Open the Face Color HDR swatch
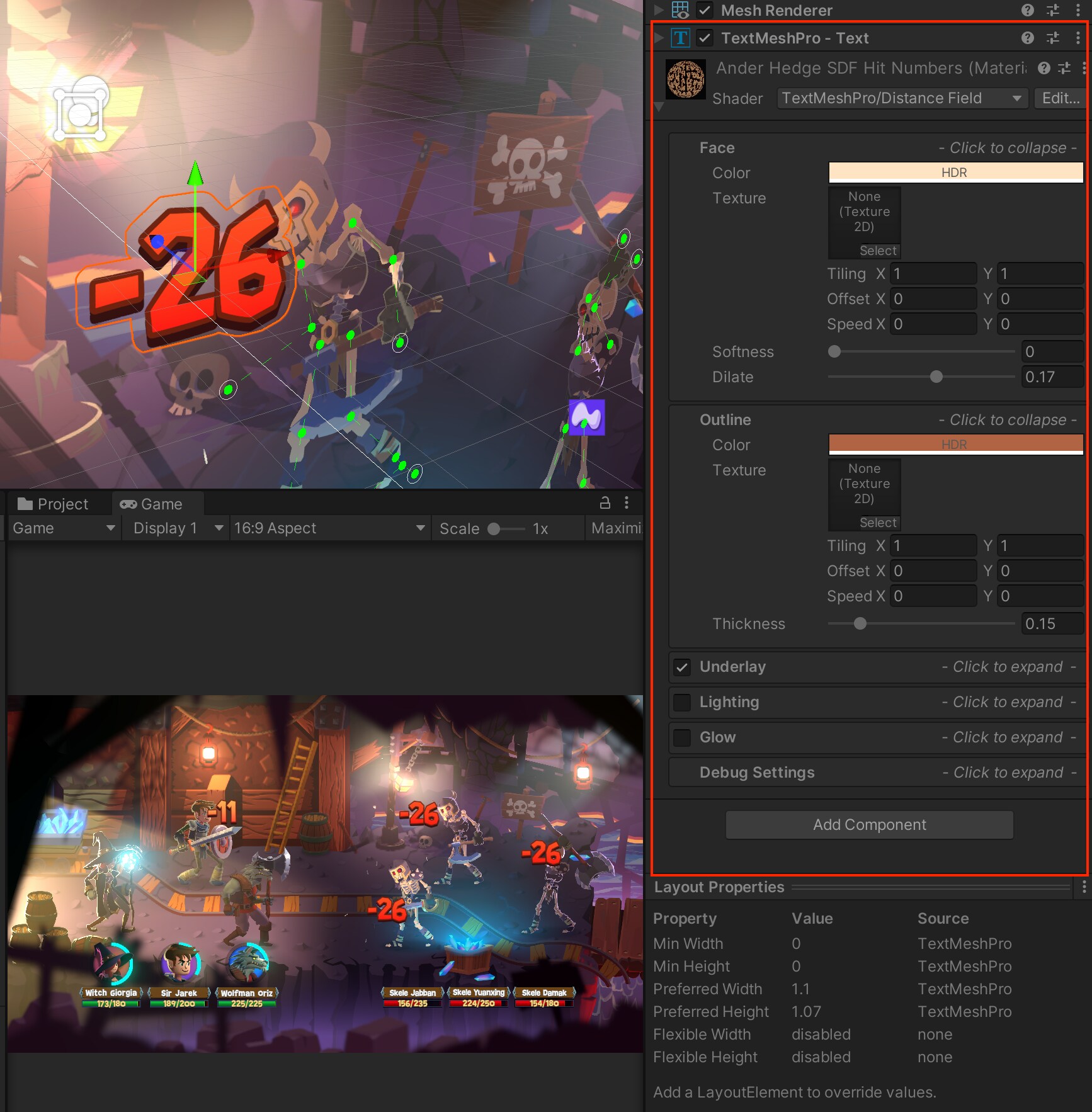Viewport: 1092px width, 1112px height. tap(955, 173)
